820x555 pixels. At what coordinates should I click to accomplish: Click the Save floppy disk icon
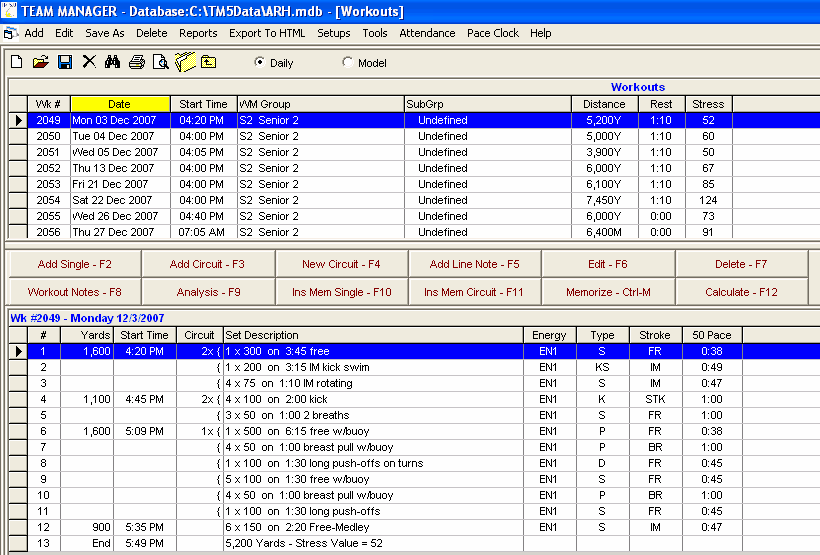[x=64, y=62]
